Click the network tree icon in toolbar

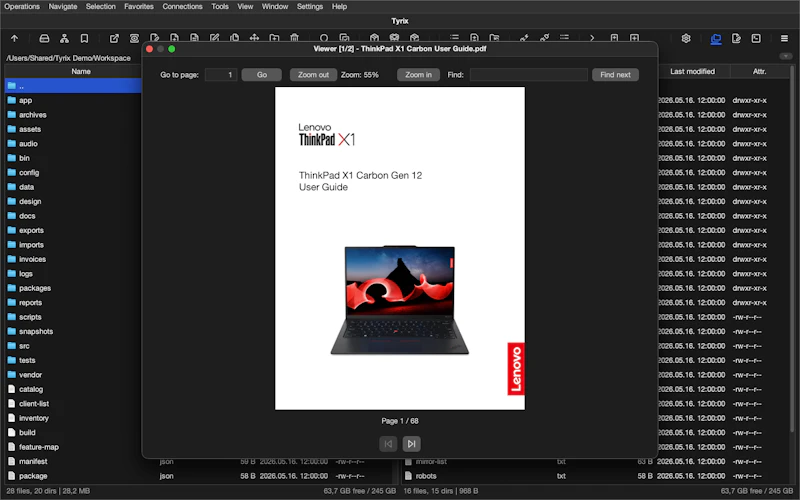(x=64, y=38)
